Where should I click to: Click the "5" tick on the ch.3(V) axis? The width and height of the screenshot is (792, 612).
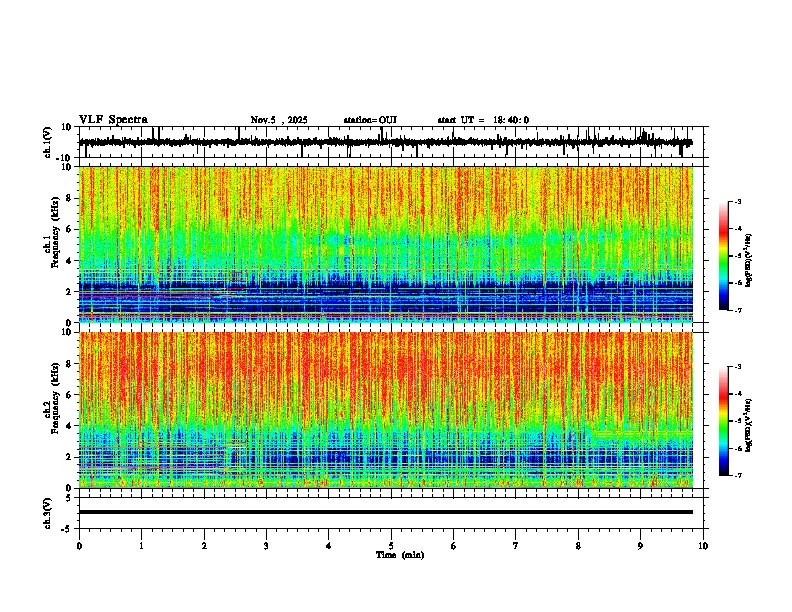tap(70, 498)
